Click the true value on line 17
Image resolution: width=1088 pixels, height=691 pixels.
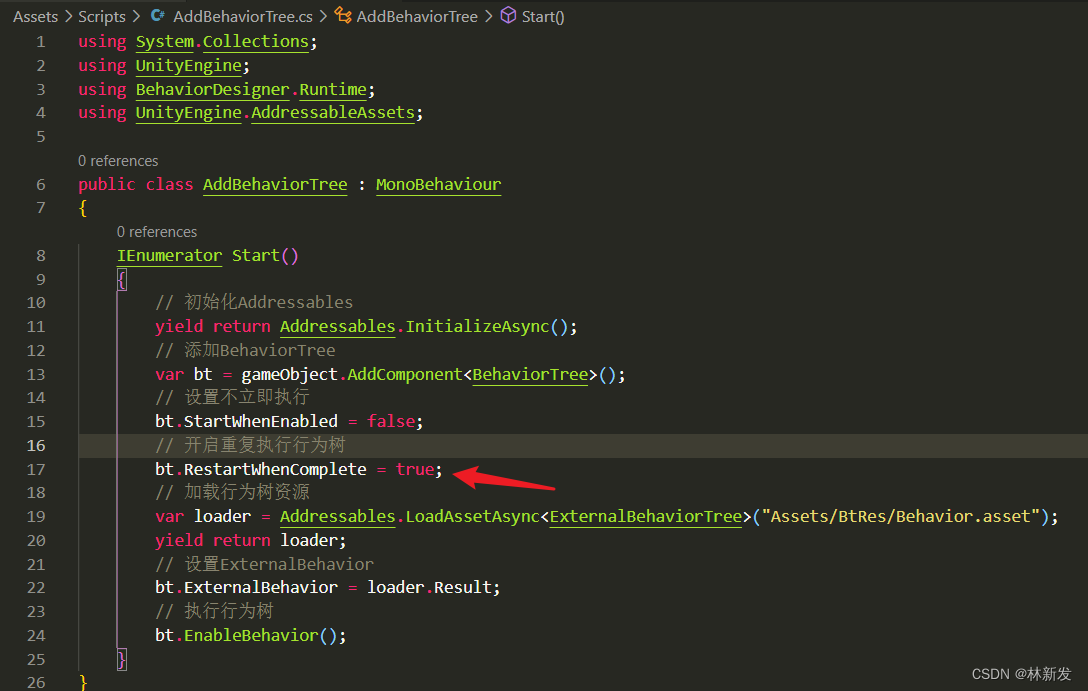point(415,470)
